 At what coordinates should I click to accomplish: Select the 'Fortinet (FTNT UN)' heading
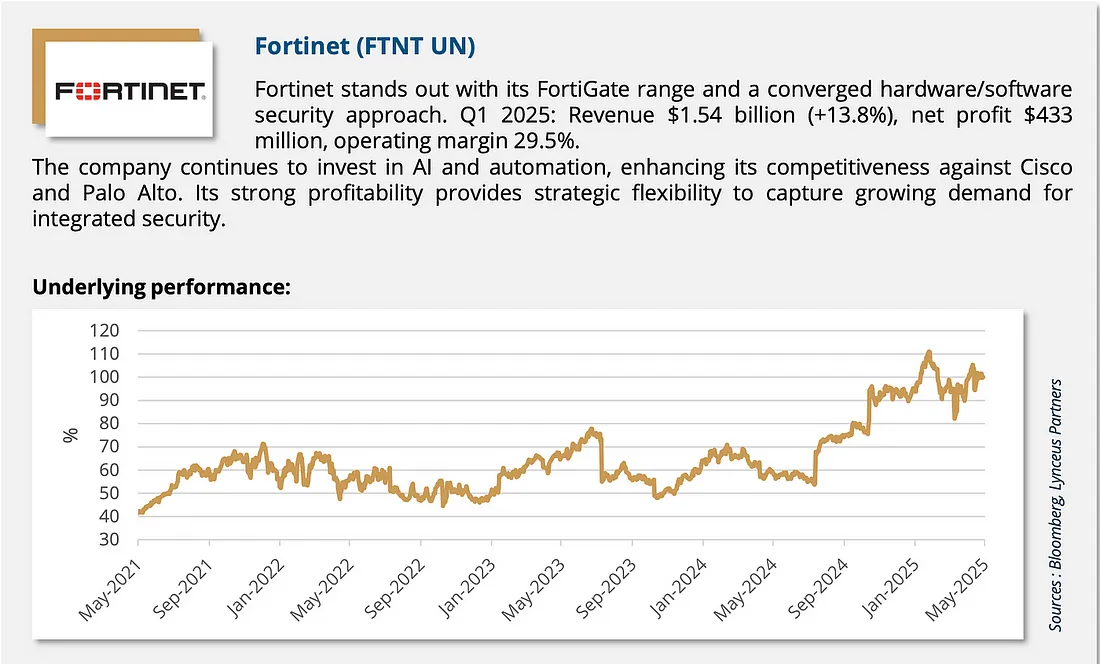click(365, 46)
